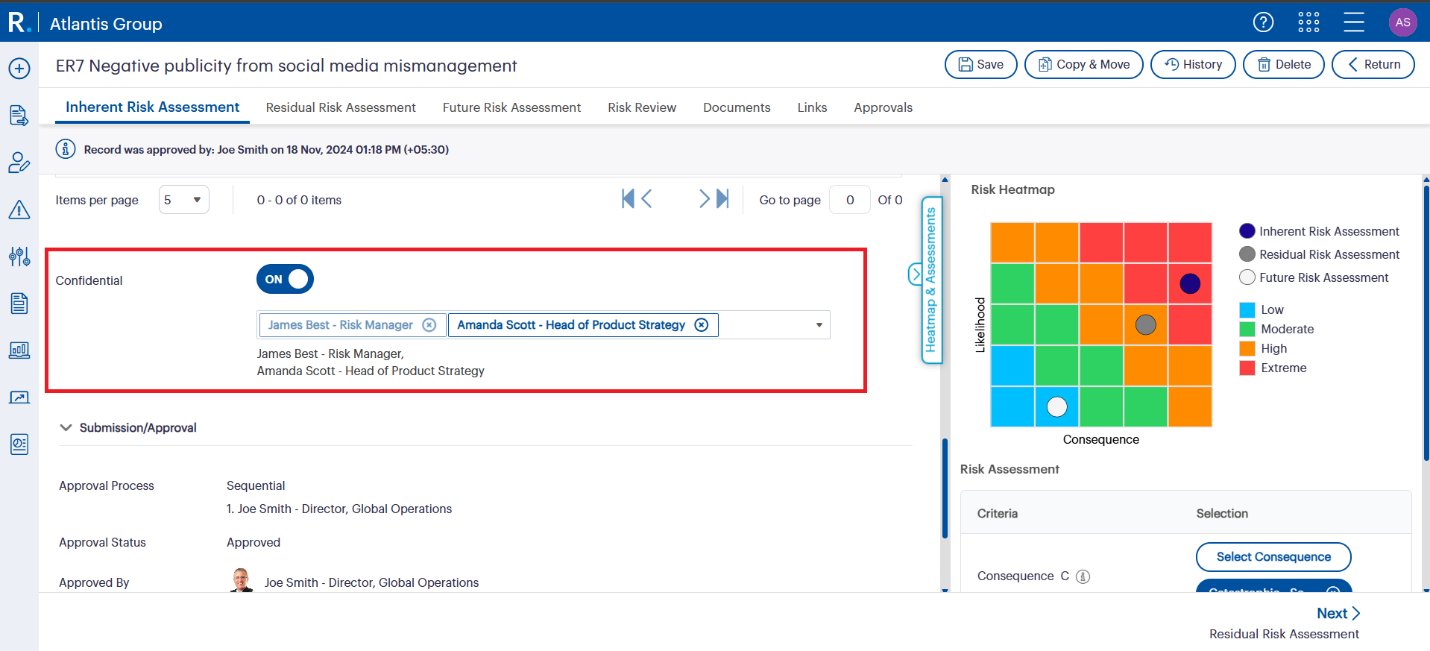Click info icon next to Consequence C

1082,576
